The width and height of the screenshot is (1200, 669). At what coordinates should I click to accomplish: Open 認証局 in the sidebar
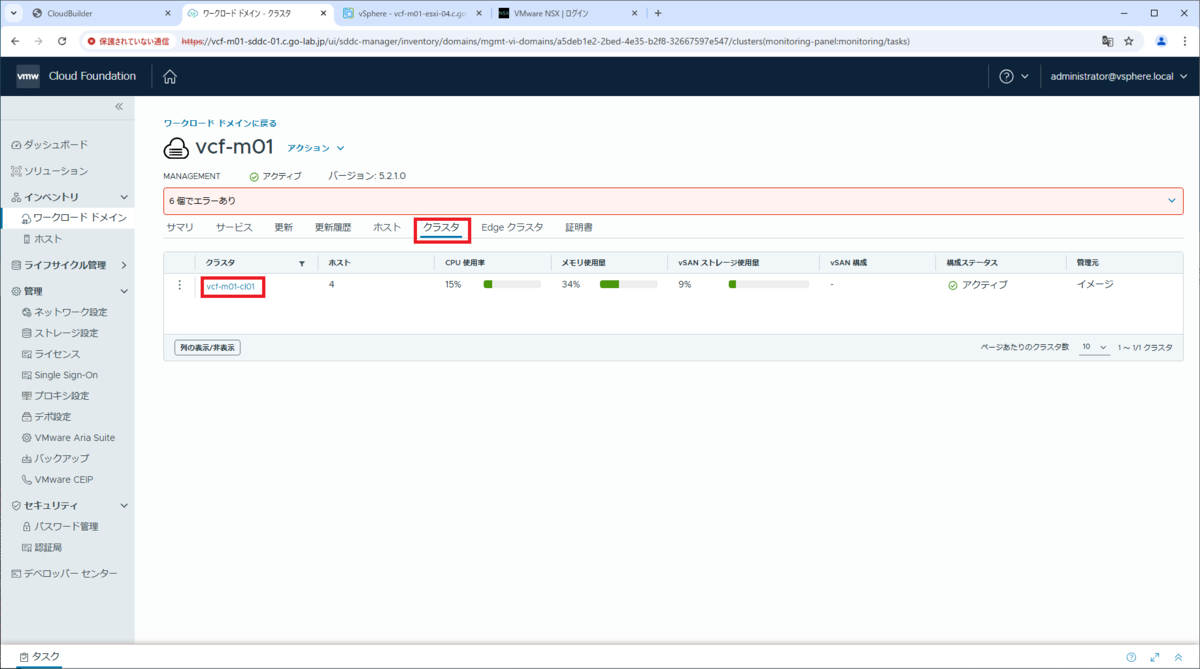point(42,547)
